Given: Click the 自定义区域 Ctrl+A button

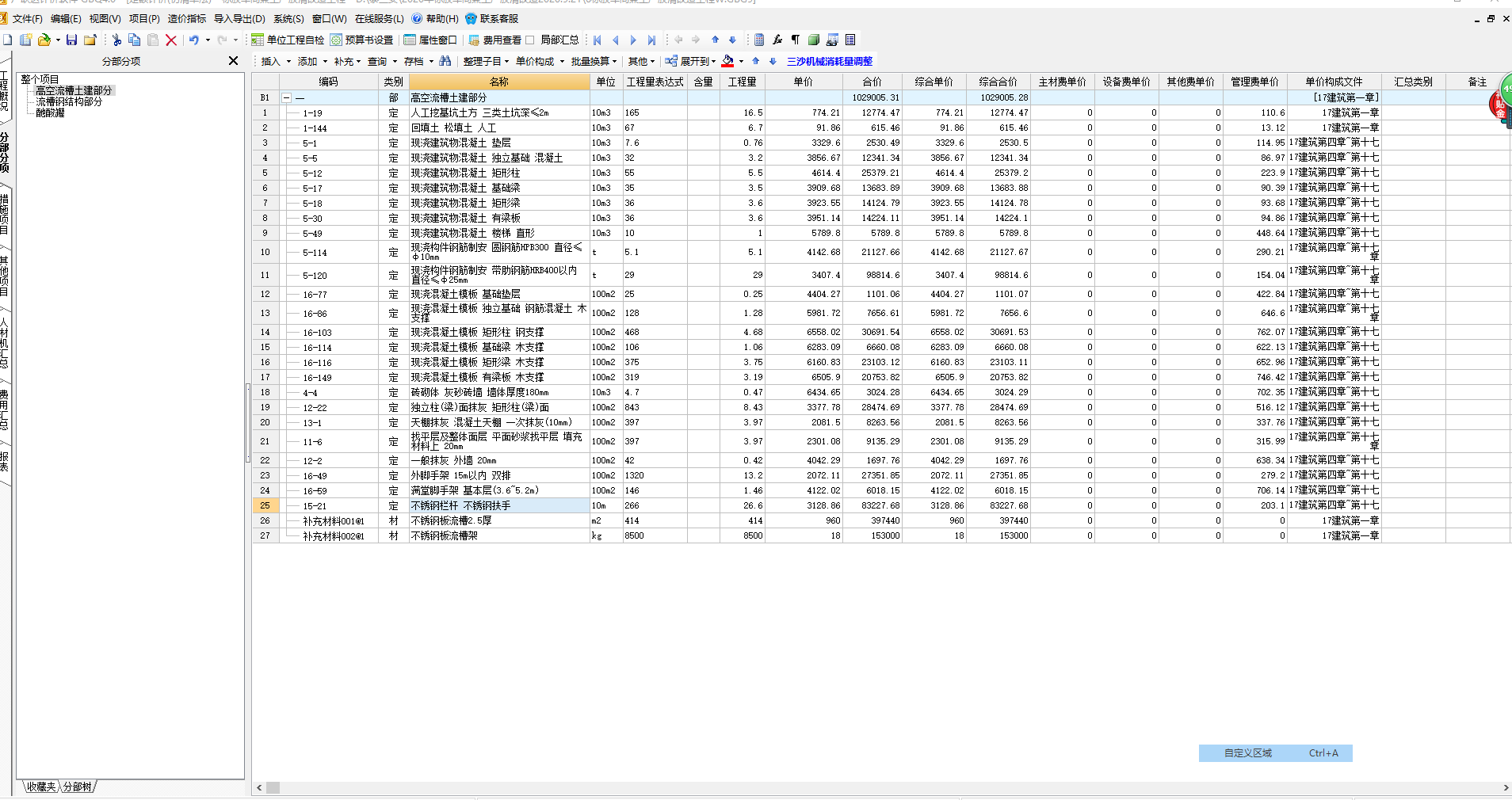Looking at the screenshot, I should [x=1275, y=753].
